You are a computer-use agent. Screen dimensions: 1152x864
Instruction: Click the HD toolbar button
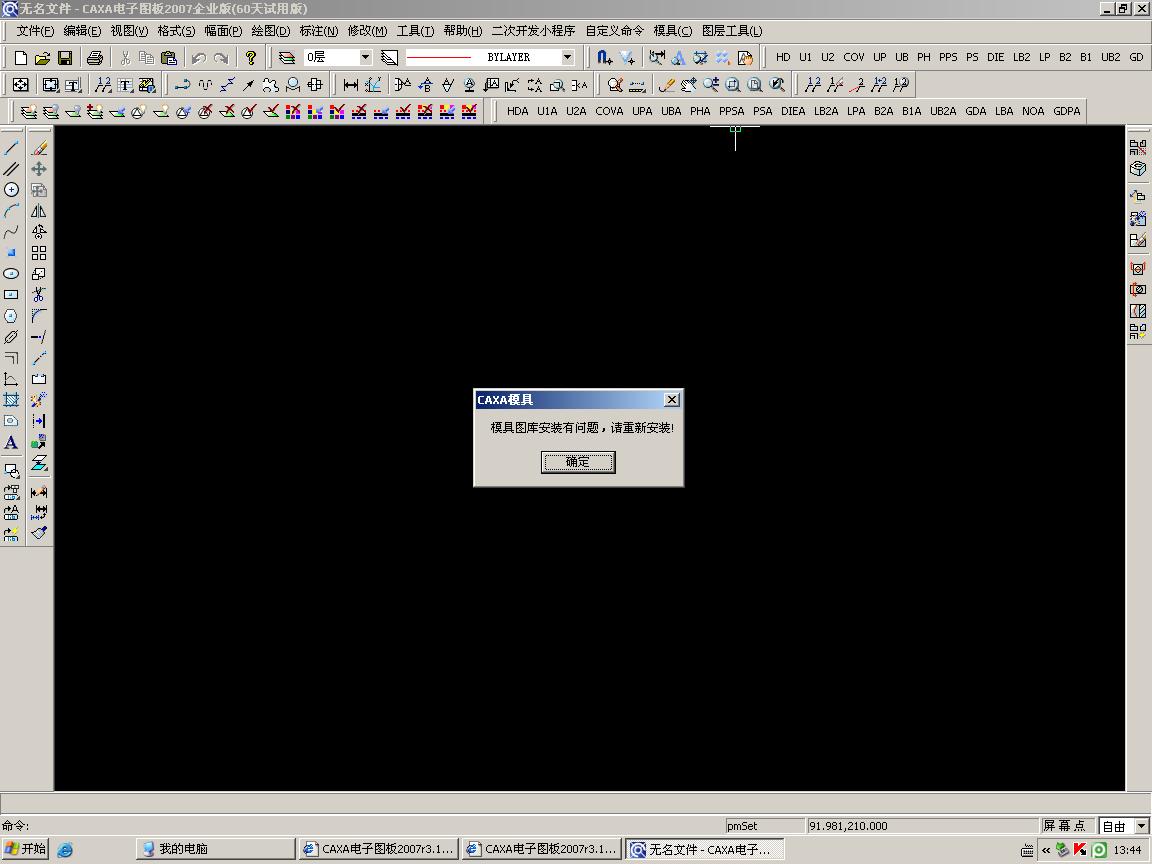point(783,57)
